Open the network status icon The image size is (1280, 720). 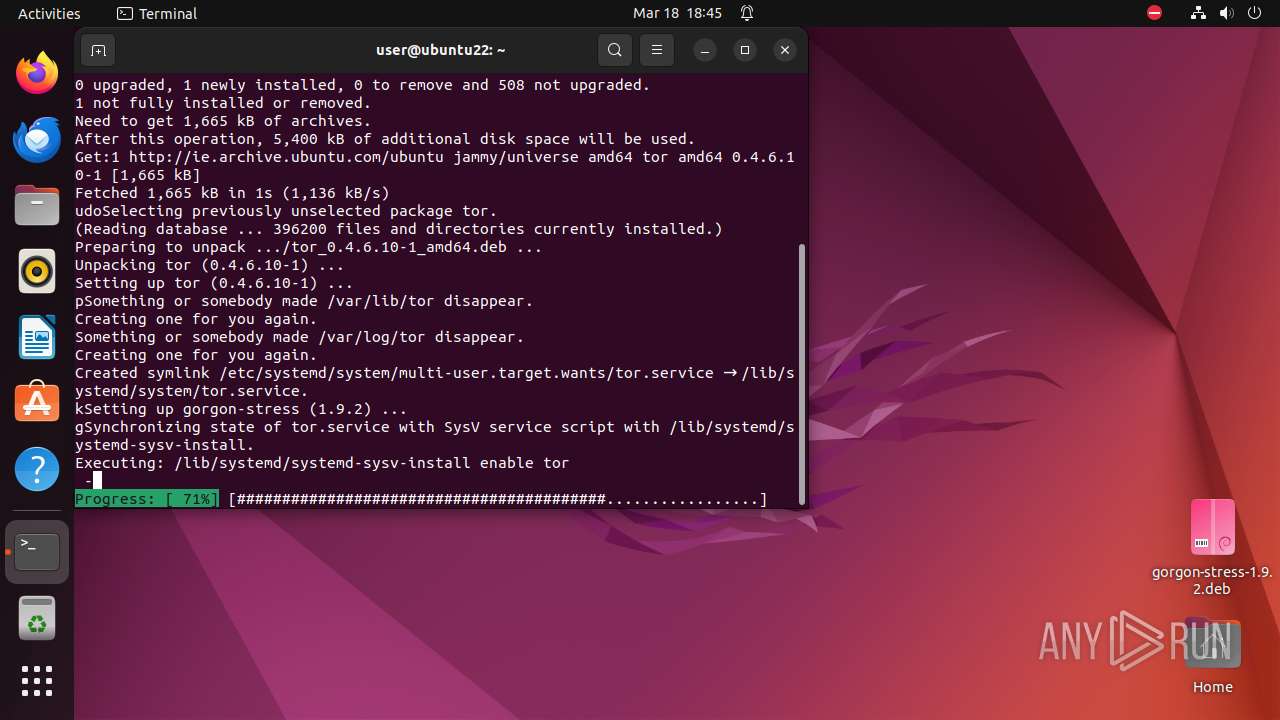click(1199, 13)
